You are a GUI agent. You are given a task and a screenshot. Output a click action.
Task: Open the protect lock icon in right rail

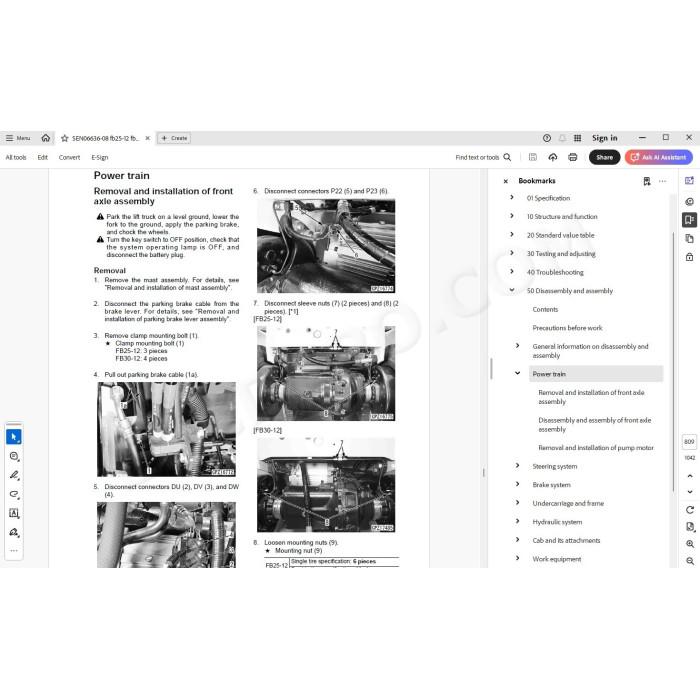click(x=689, y=257)
